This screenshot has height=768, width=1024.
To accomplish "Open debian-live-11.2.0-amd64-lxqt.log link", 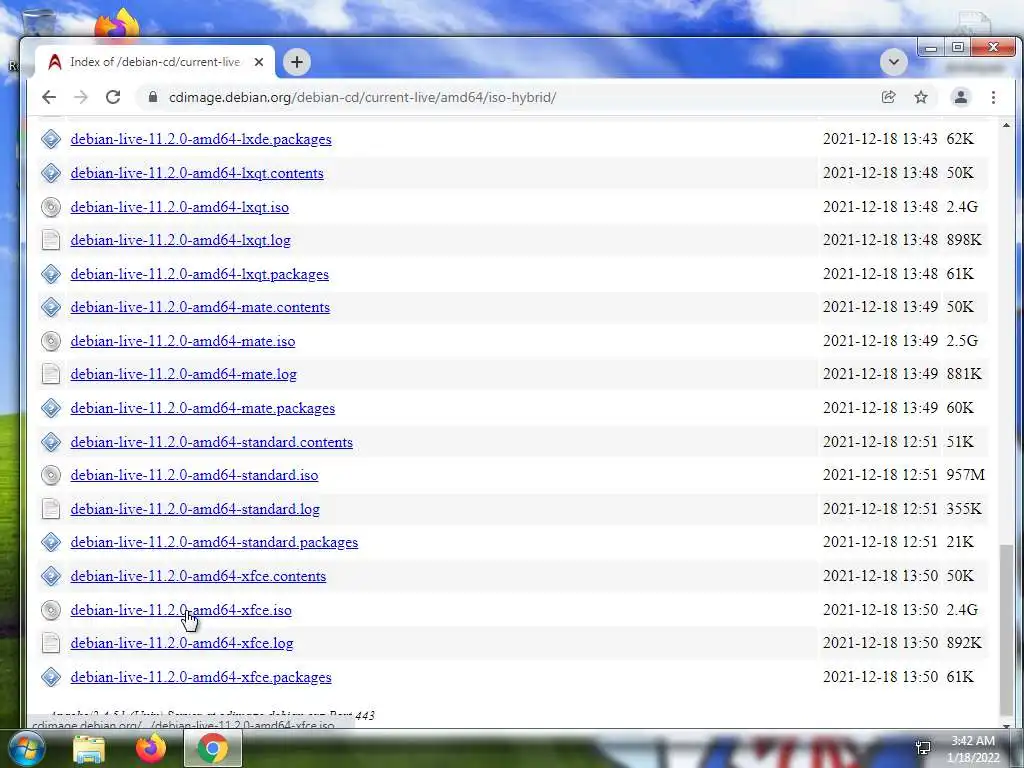I will [181, 240].
